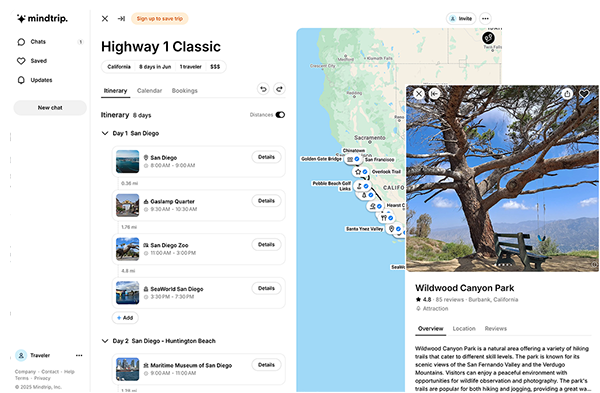Switch to the Reviews tab
This screenshot has height=393, width=600.
click(x=496, y=329)
